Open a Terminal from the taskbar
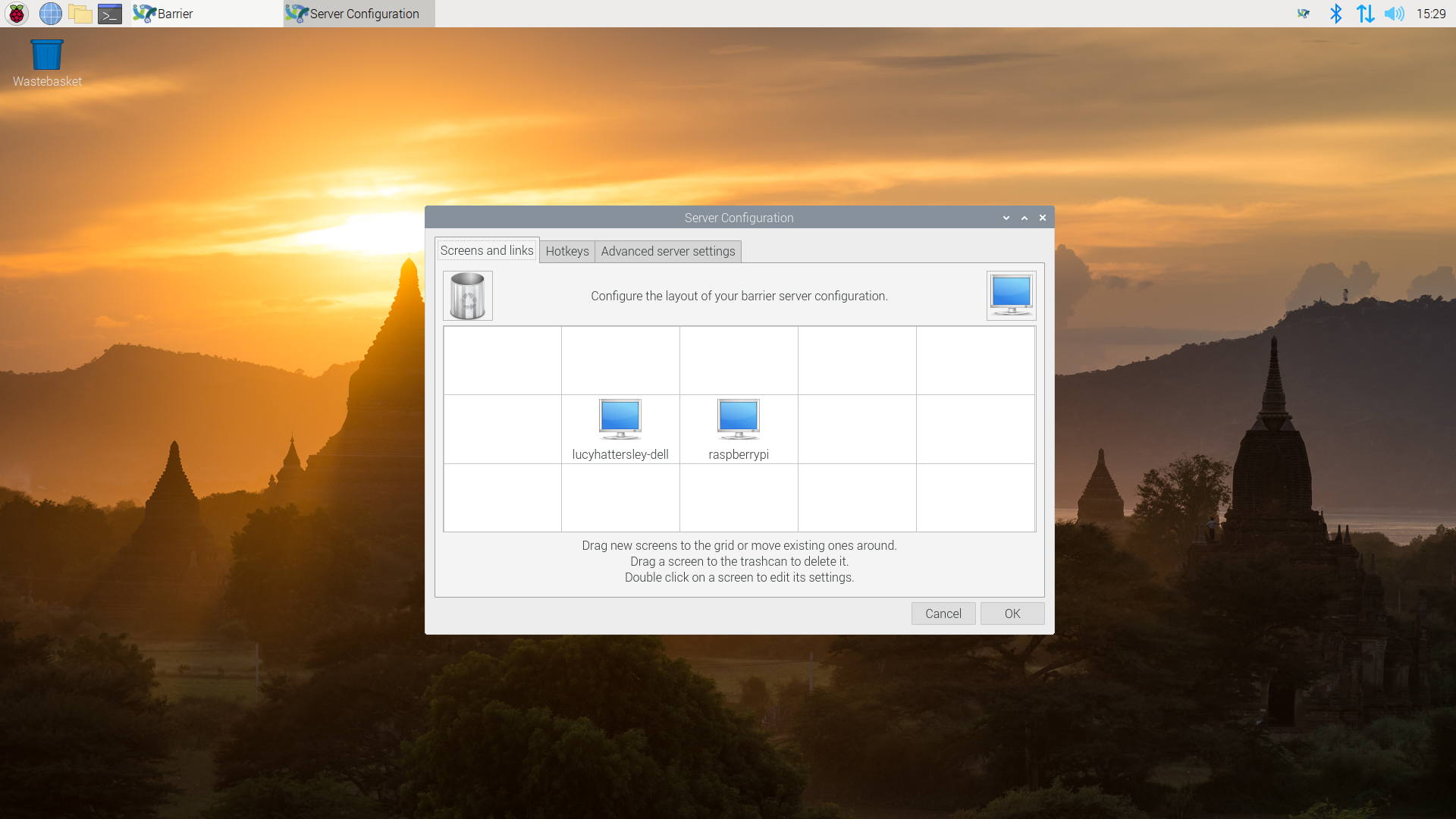The image size is (1456, 819). coord(109,14)
